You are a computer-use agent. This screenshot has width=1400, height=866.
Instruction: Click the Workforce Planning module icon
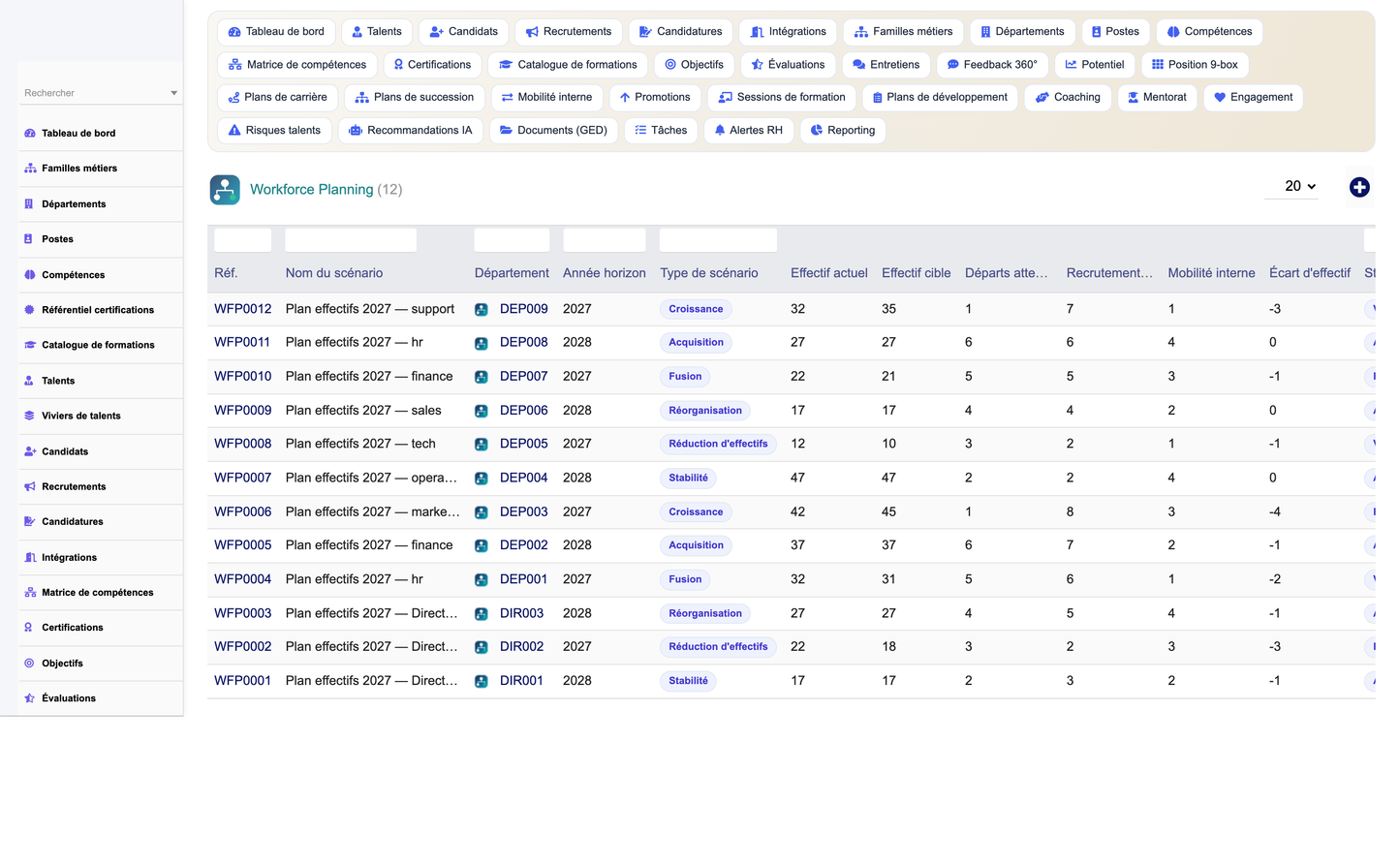[225, 190]
